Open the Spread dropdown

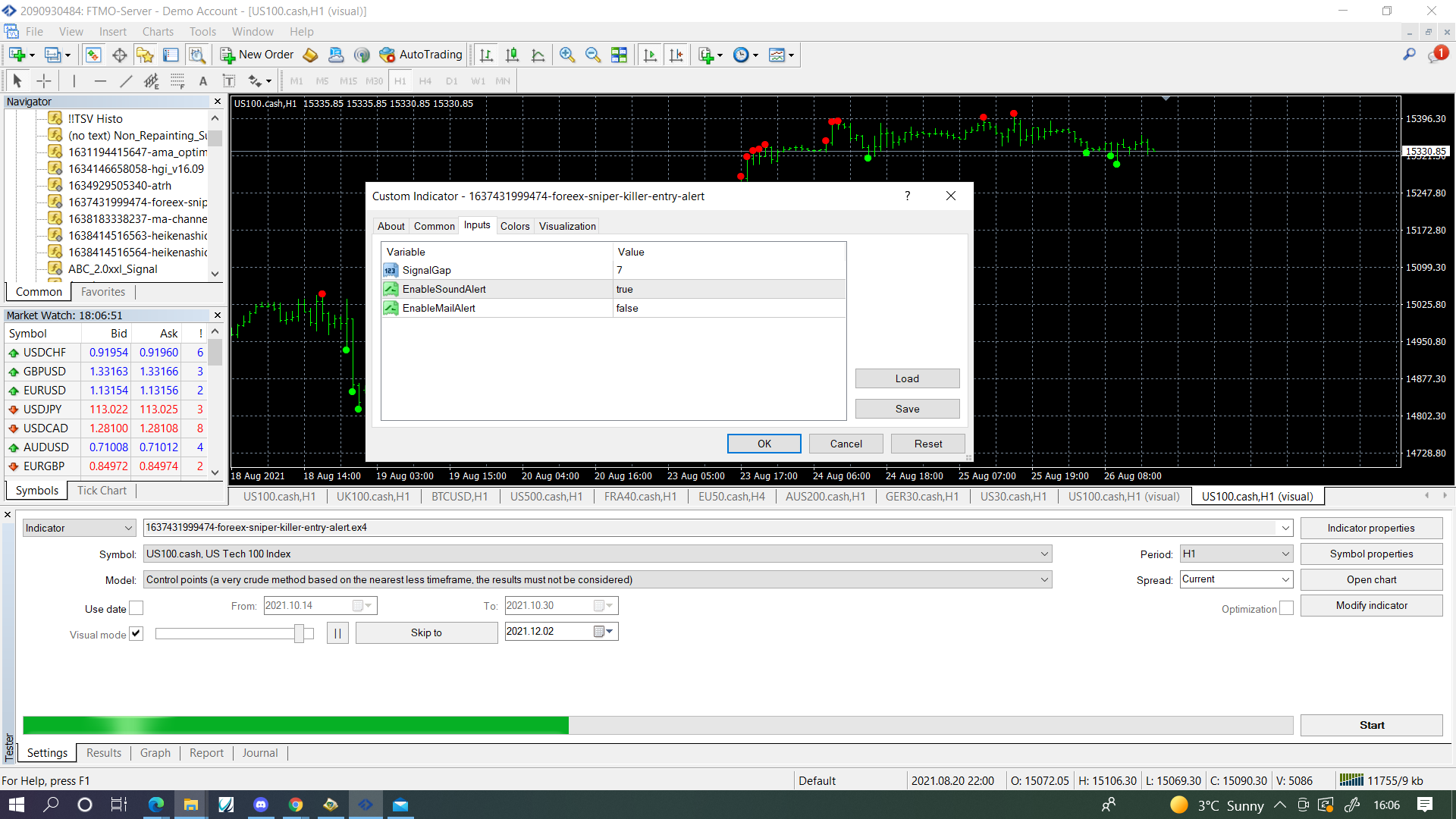(x=1236, y=579)
